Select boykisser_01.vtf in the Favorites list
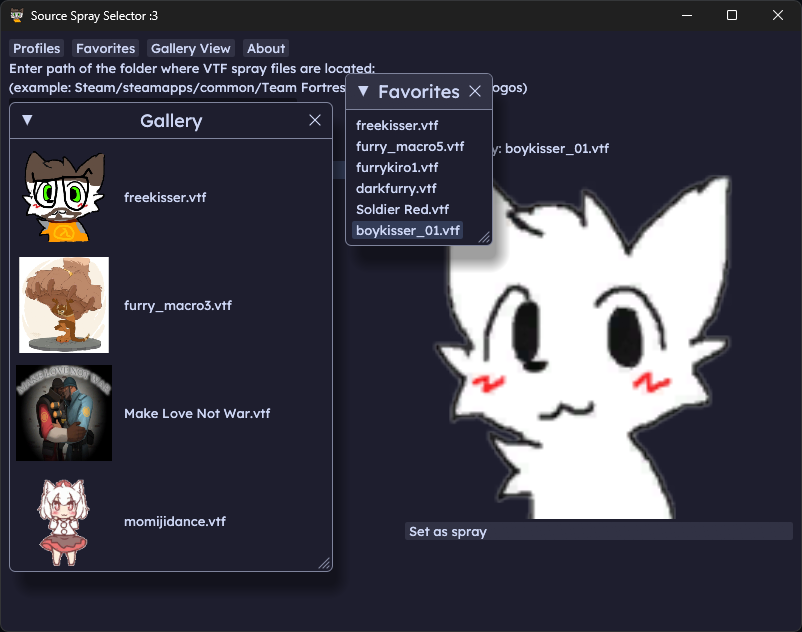This screenshot has width=802, height=632. [x=408, y=230]
